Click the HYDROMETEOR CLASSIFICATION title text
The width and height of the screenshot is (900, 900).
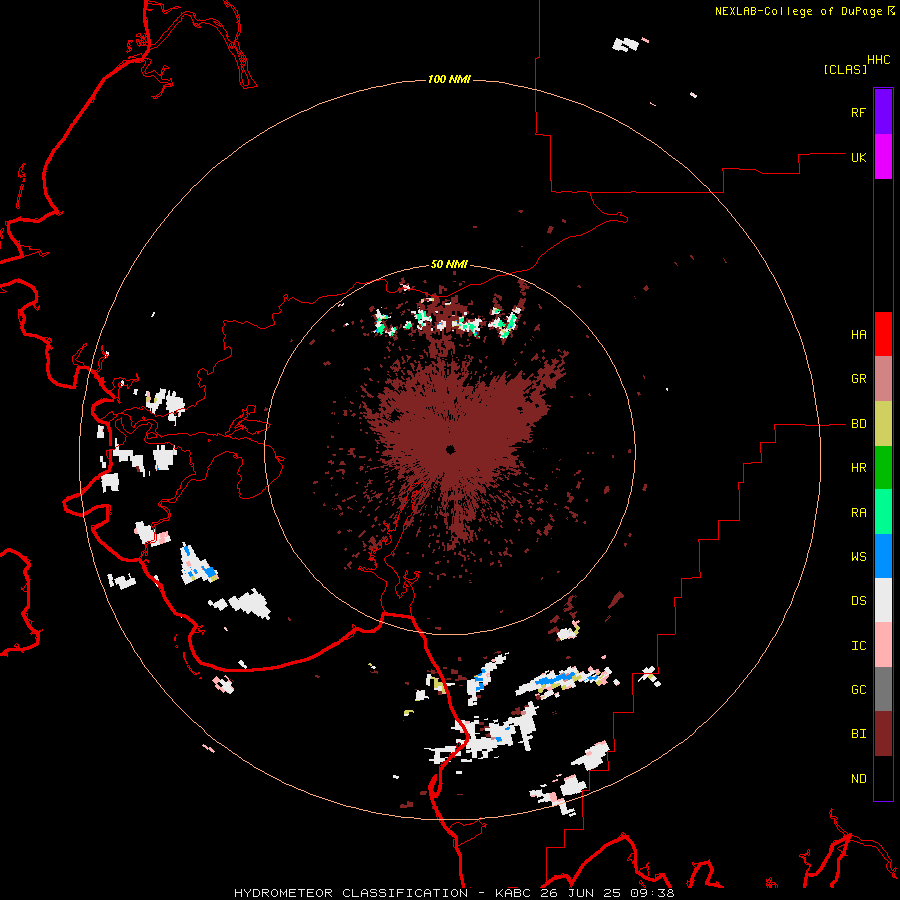[351, 893]
